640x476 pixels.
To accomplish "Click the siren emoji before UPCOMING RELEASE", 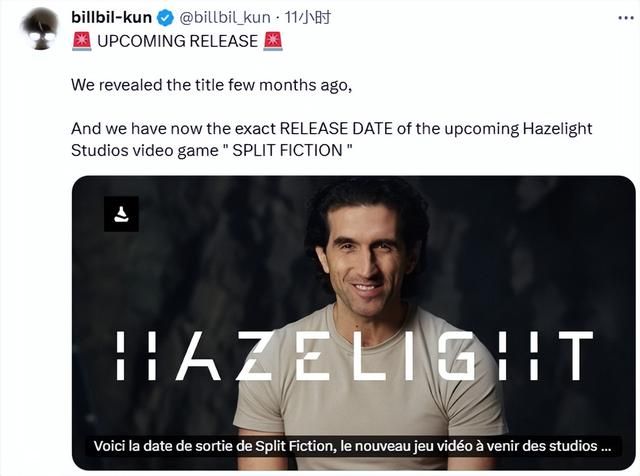I will click(x=82, y=41).
